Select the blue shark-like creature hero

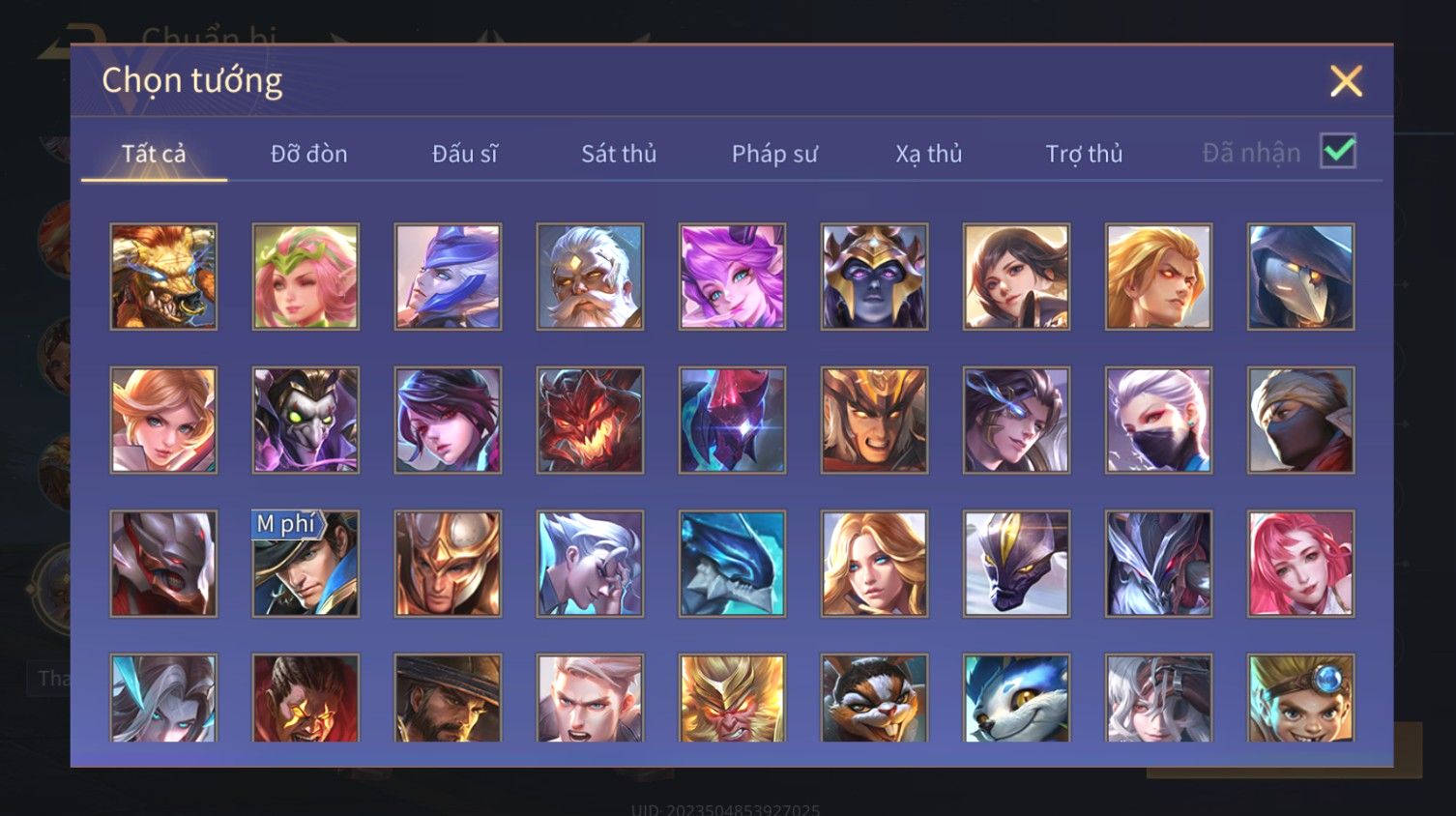732,564
